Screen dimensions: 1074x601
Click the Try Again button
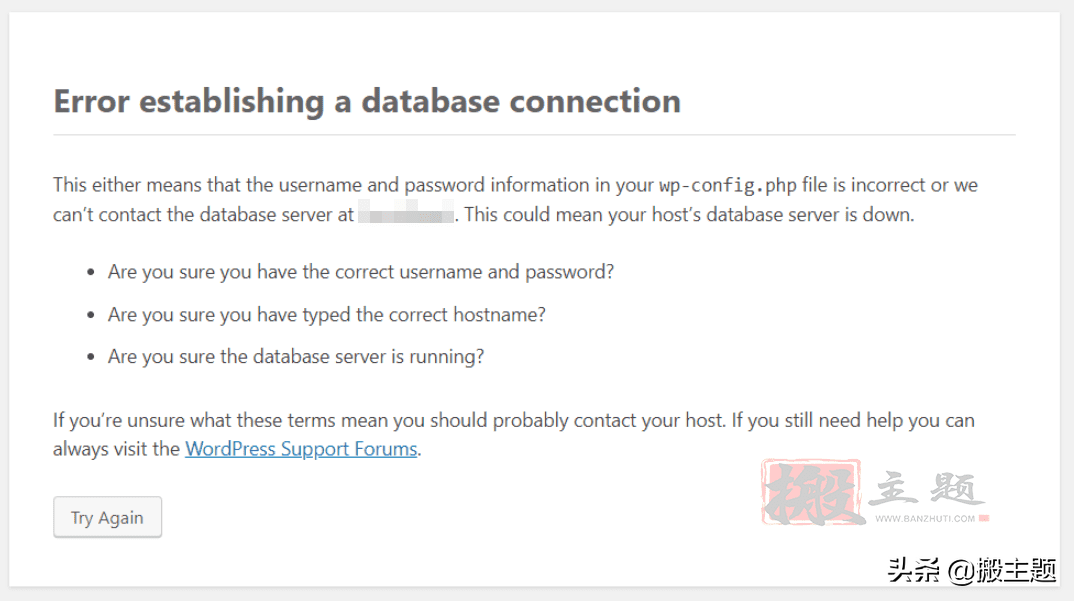coord(108,517)
